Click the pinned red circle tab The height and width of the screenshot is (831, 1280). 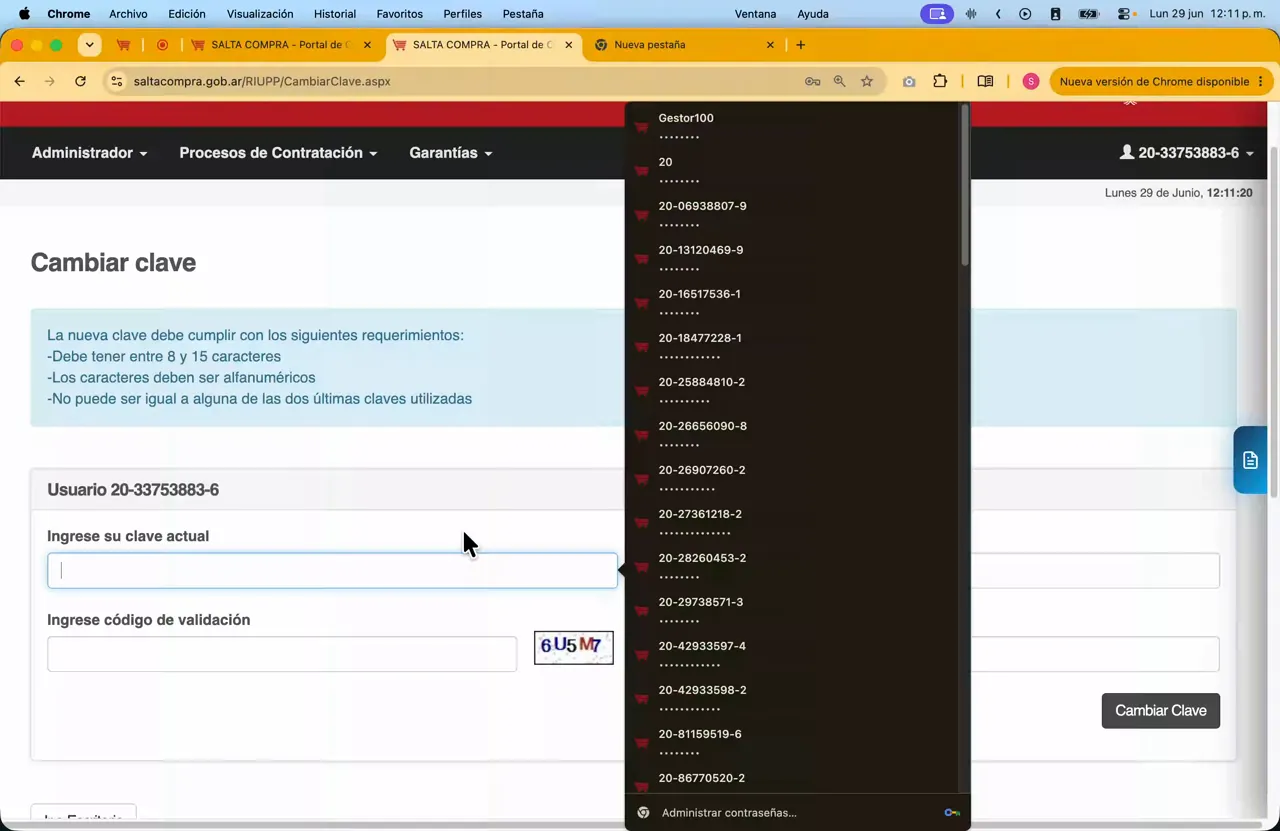pos(162,45)
